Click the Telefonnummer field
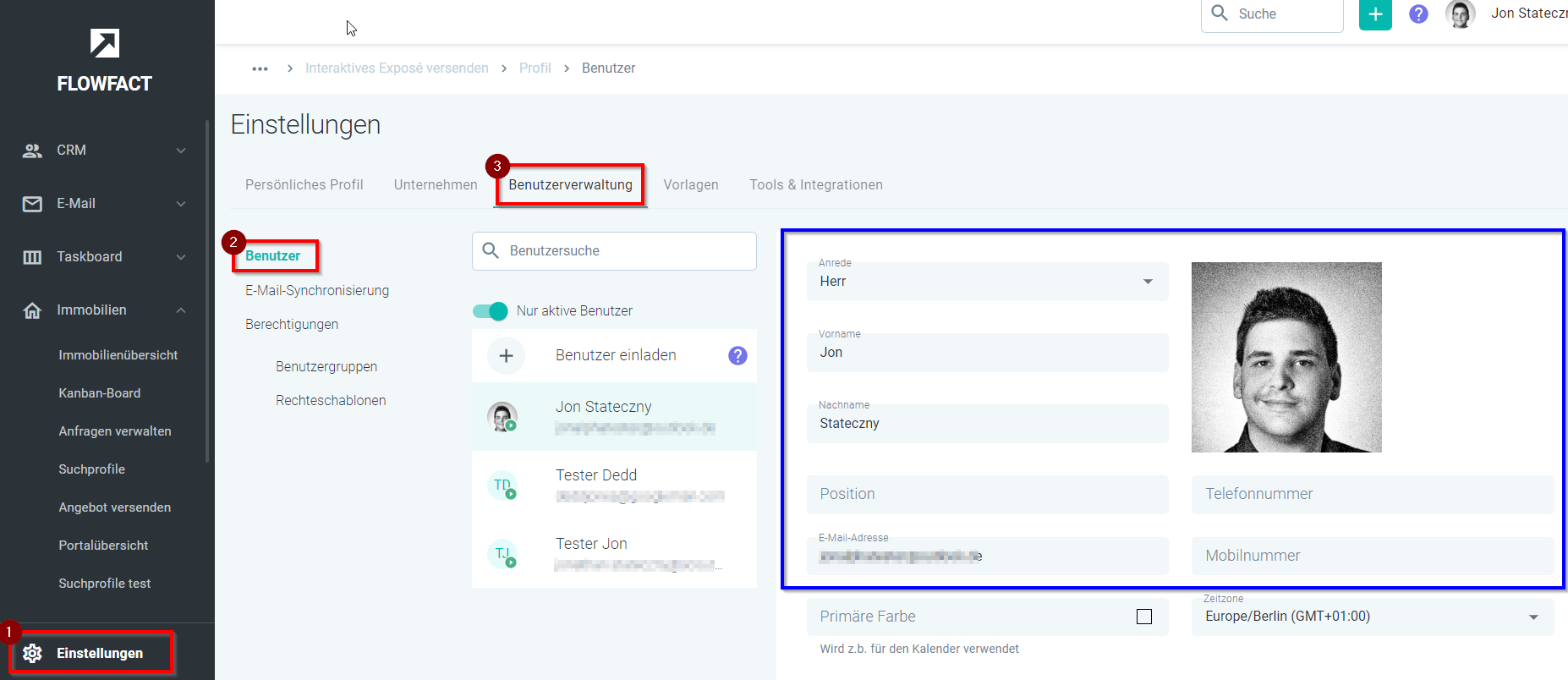The height and width of the screenshot is (680, 1568). tap(1373, 494)
